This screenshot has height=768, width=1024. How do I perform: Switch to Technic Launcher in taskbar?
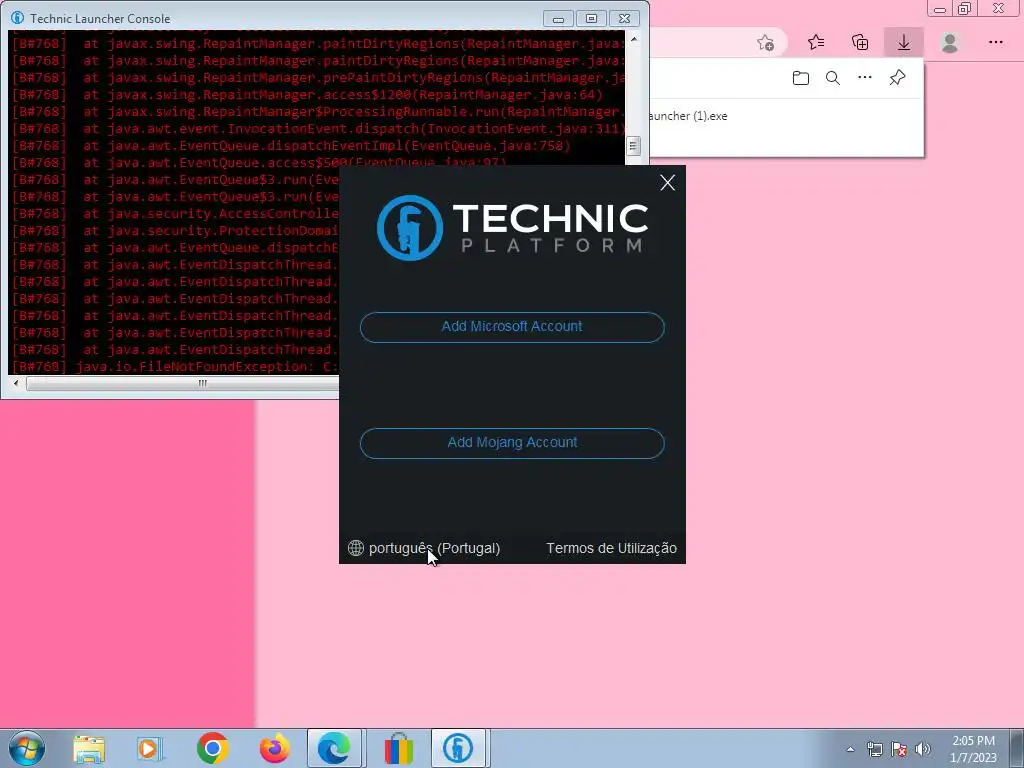[458, 748]
